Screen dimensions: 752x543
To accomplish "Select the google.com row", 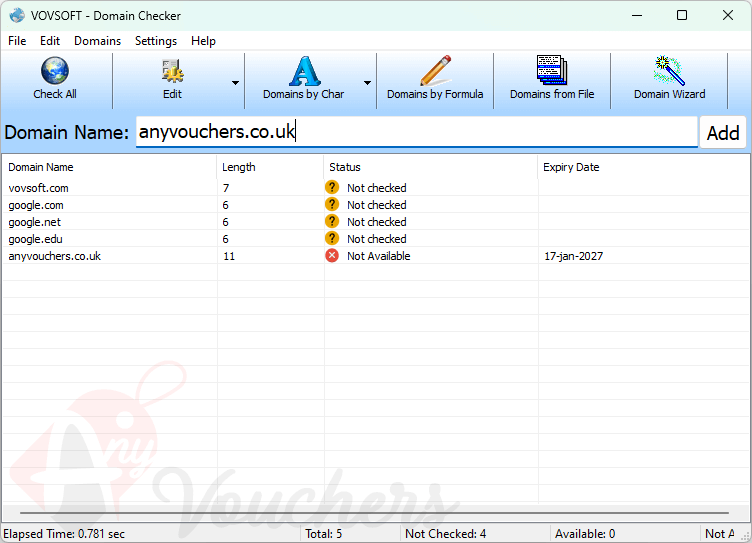I will (x=376, y=205).
